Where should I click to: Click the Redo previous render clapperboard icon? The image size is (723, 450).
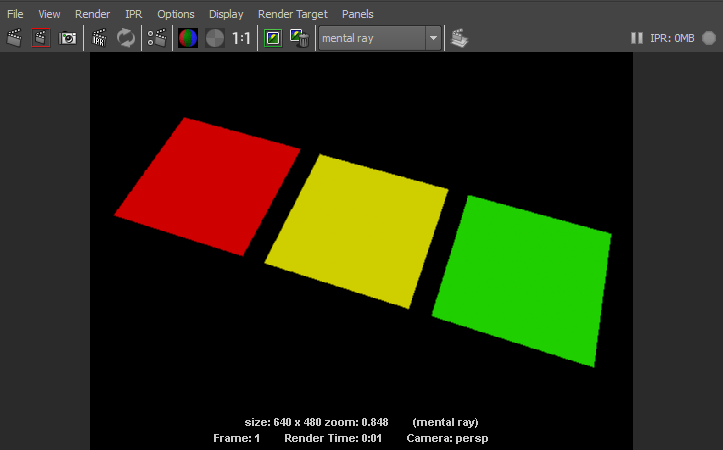click(14, 38)
